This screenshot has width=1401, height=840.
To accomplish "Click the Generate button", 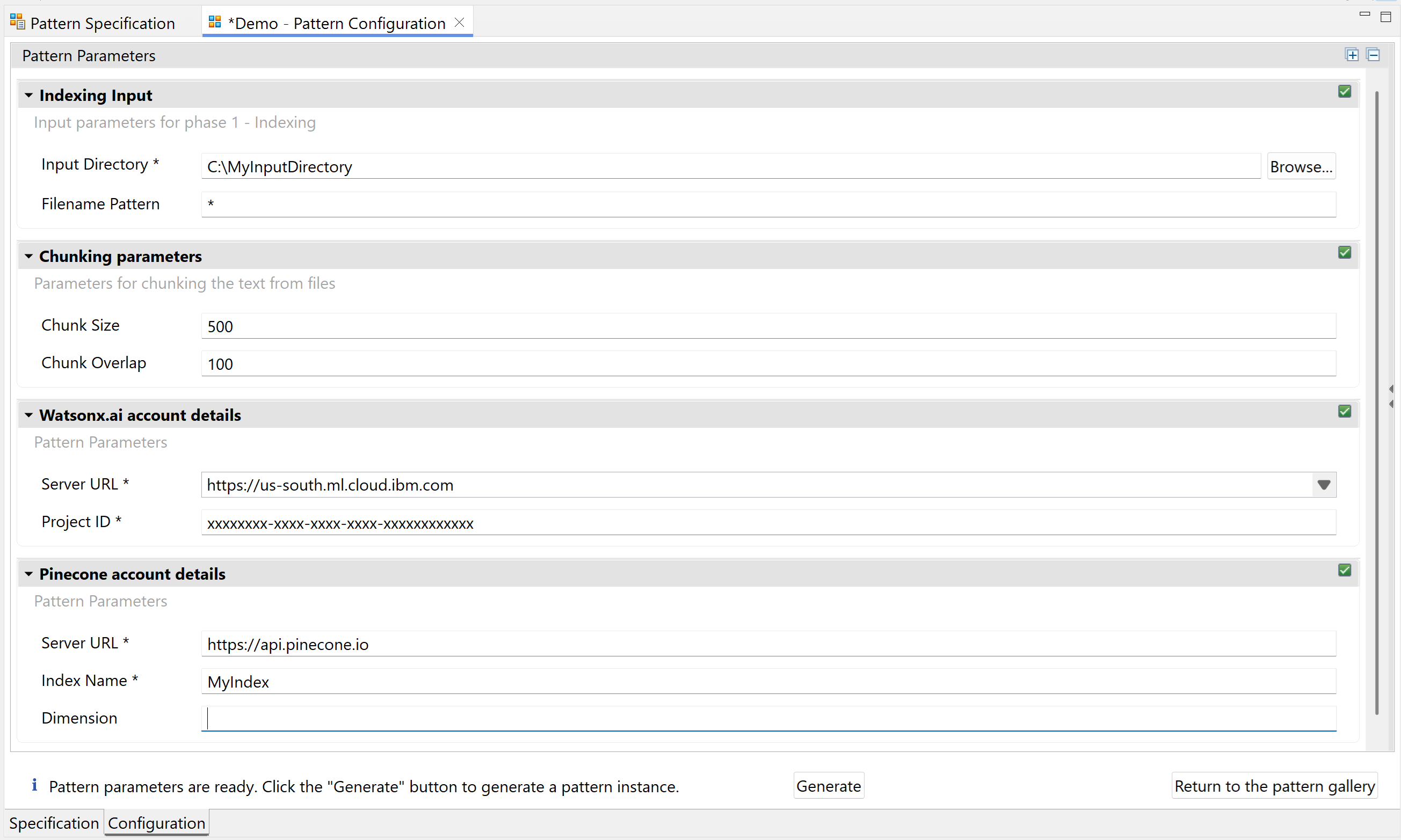I will [828, 786].
